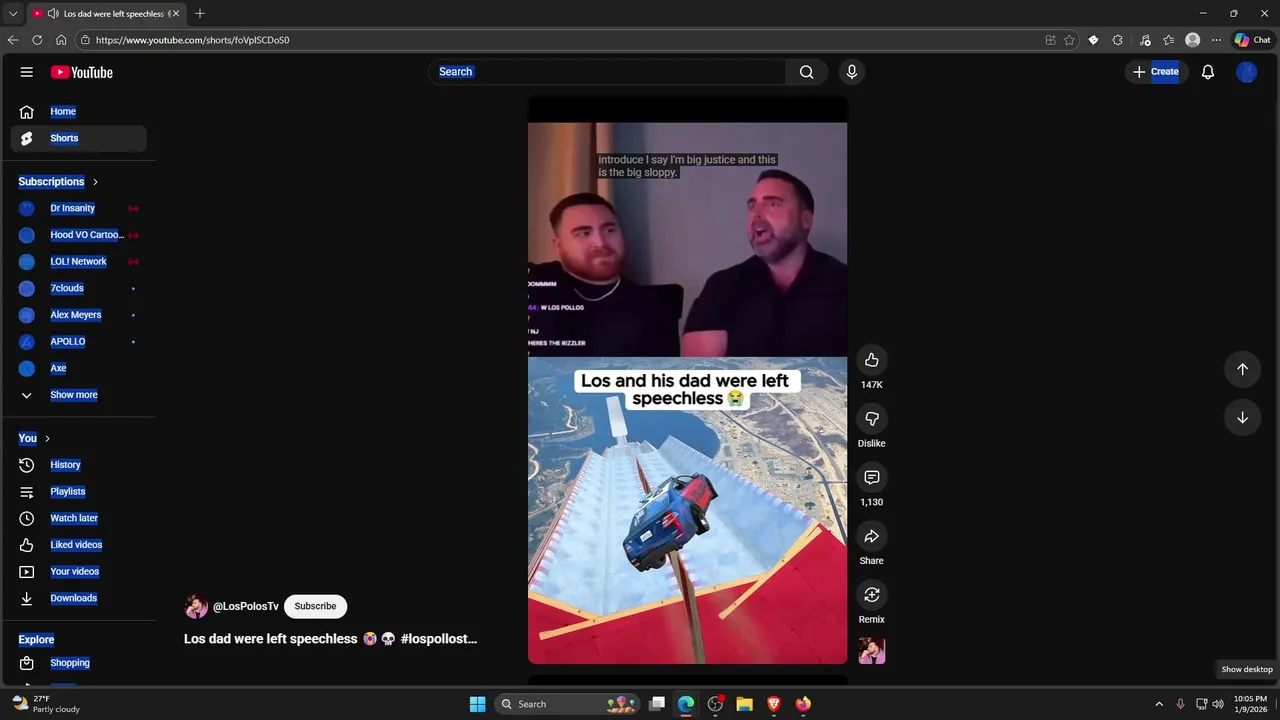Open LOL! Network channel
The height and width of the screenshot is (720, 1280).
(x=78, y=262)
